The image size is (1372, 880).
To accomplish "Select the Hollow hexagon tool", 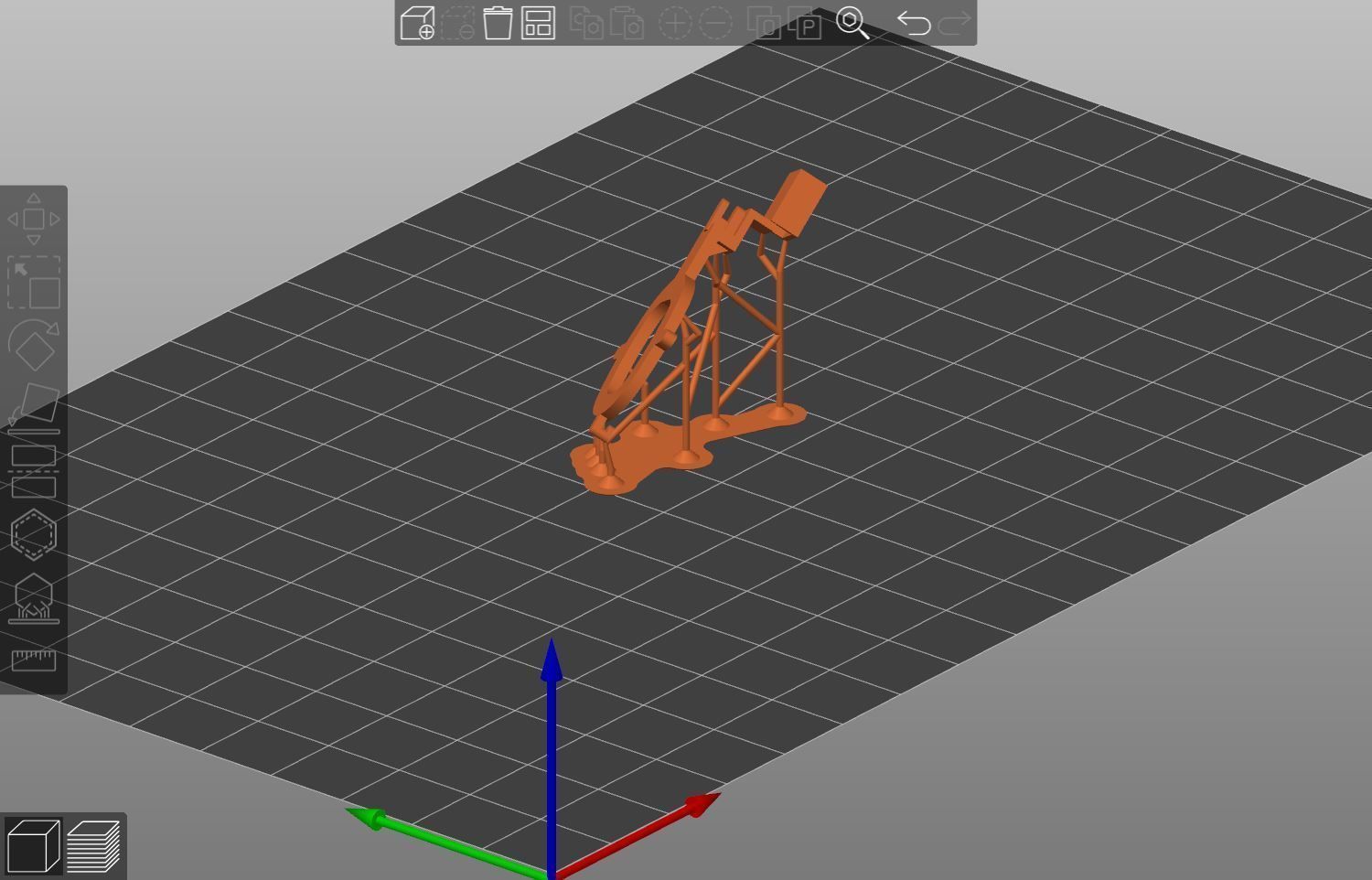I will click(x=34, y=534).
